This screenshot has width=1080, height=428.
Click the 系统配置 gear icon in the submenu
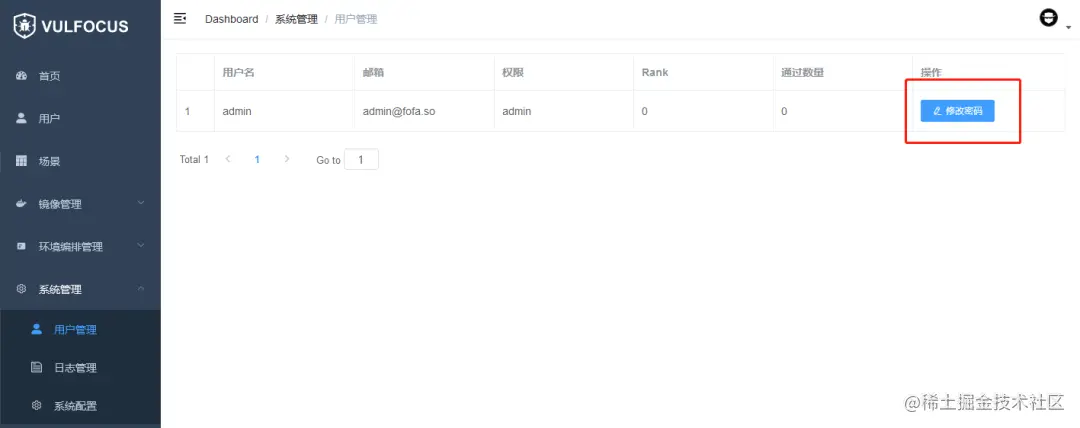tap(37, 406)
